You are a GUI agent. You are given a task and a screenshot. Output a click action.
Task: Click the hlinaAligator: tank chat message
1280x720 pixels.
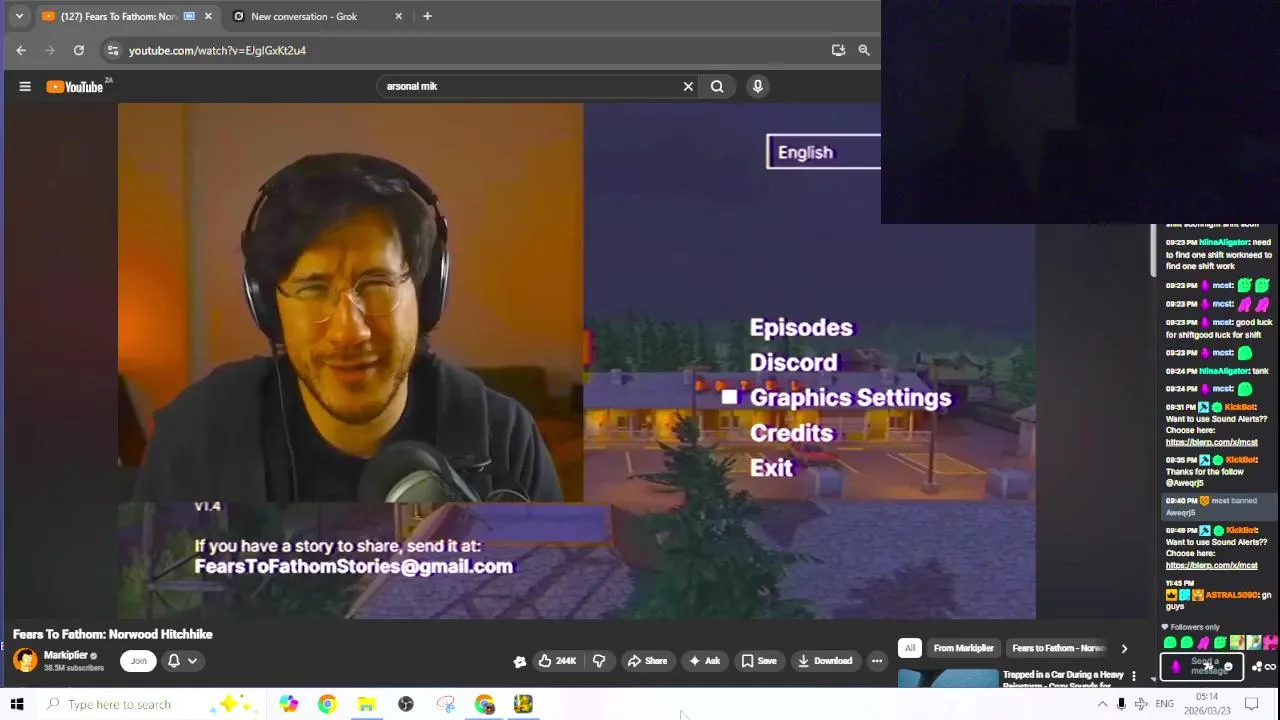1219,371
